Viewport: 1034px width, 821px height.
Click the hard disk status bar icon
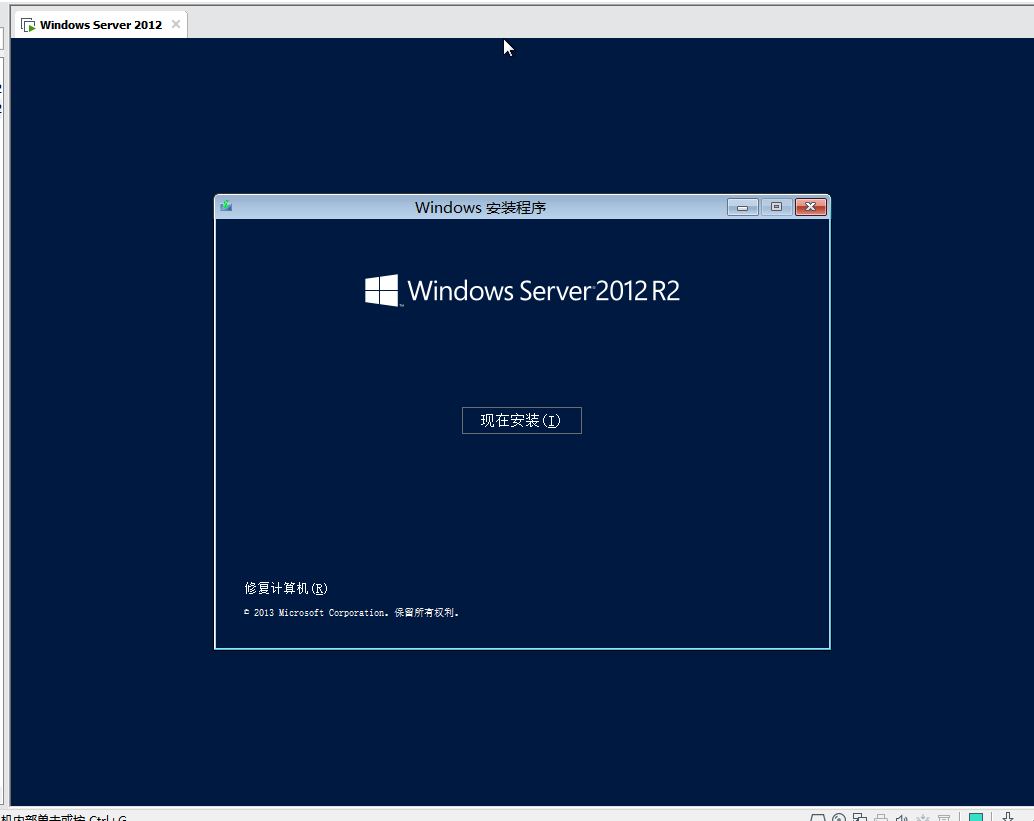click(818, 818)
